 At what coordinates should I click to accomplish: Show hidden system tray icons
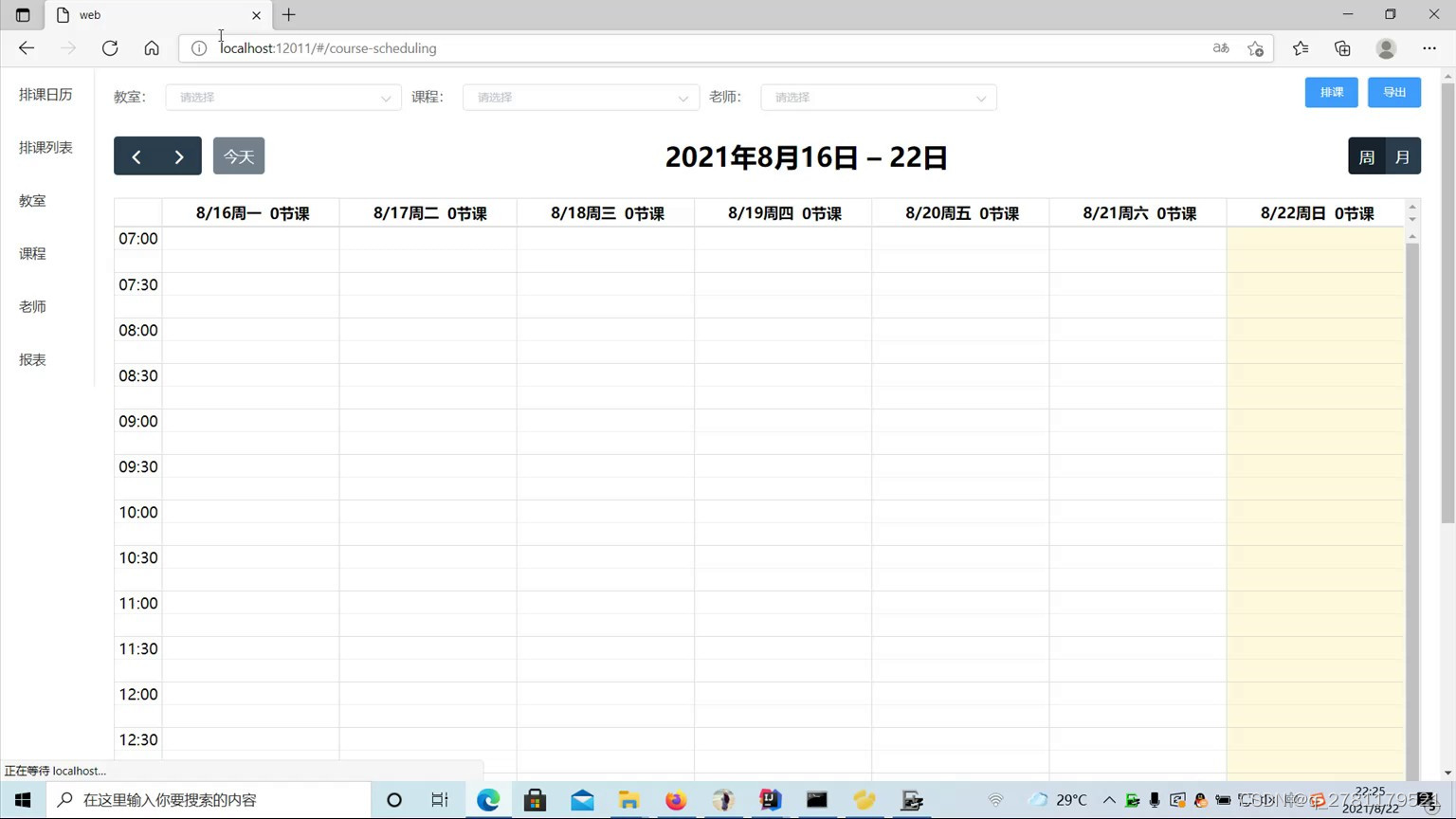click(1109, 800)
